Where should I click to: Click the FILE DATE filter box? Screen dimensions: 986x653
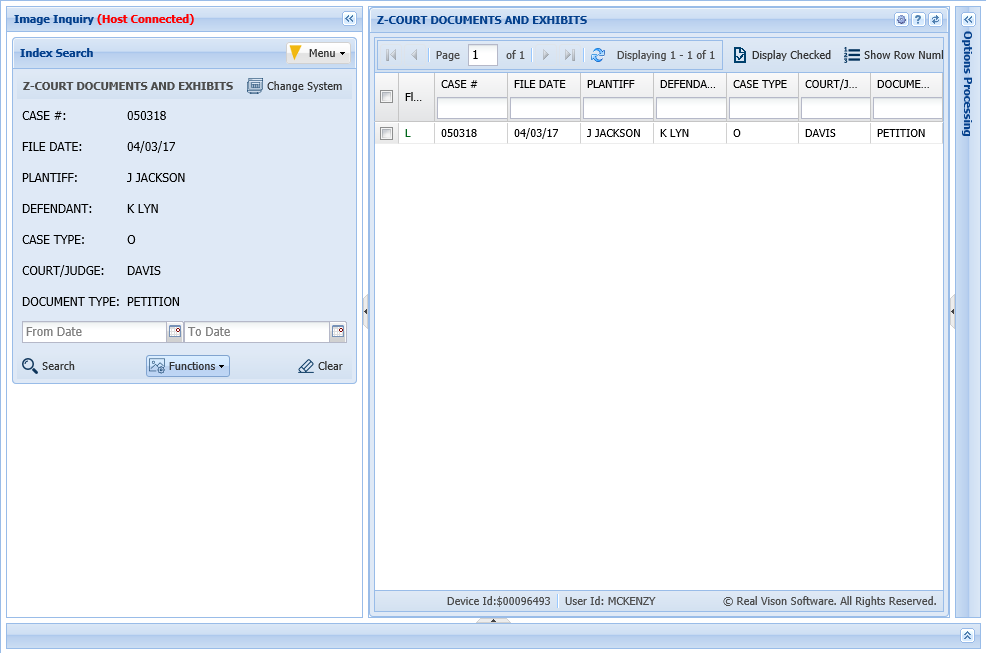point(545,109)
